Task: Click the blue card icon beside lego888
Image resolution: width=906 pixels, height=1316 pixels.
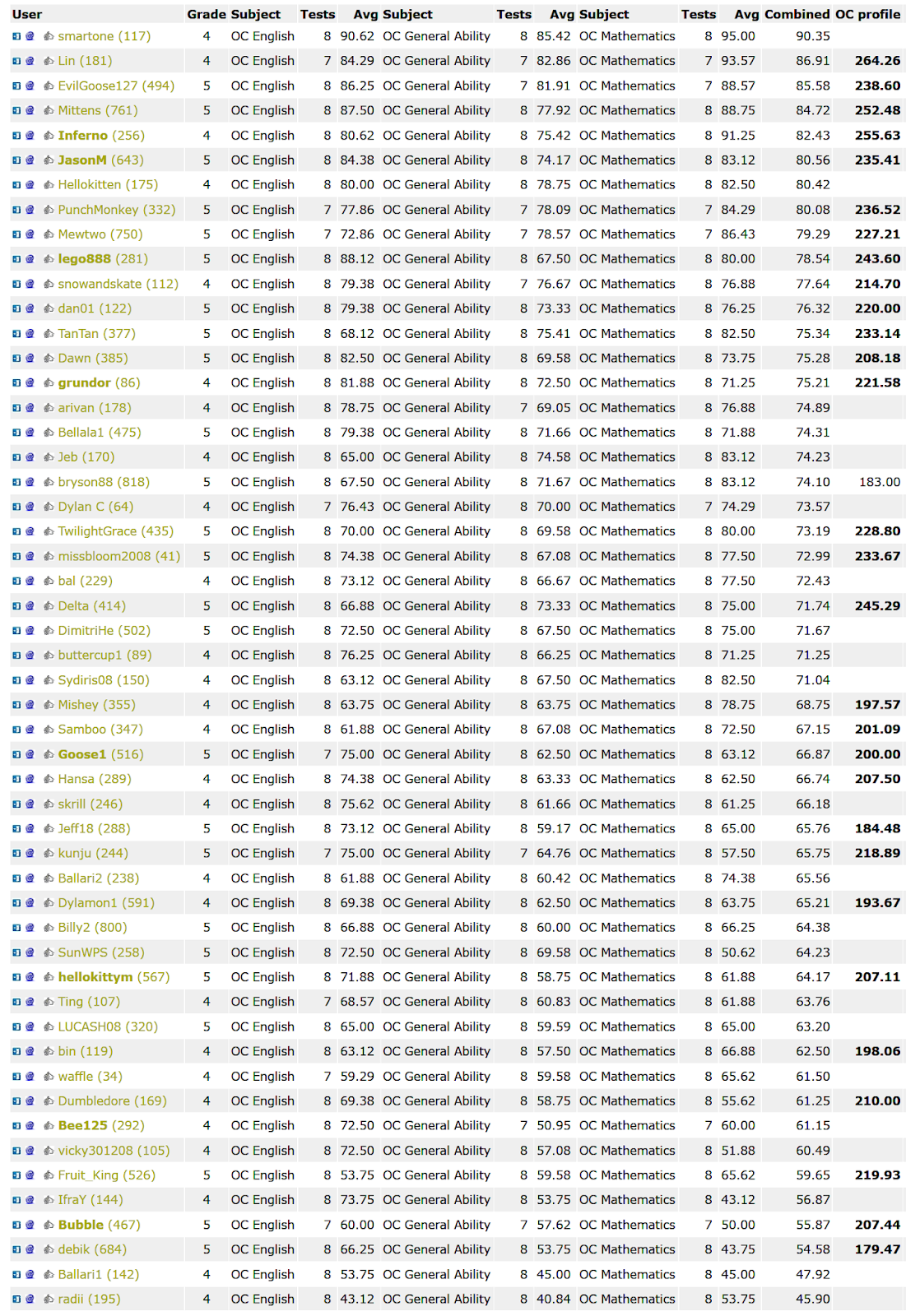Action: (16, 259)
